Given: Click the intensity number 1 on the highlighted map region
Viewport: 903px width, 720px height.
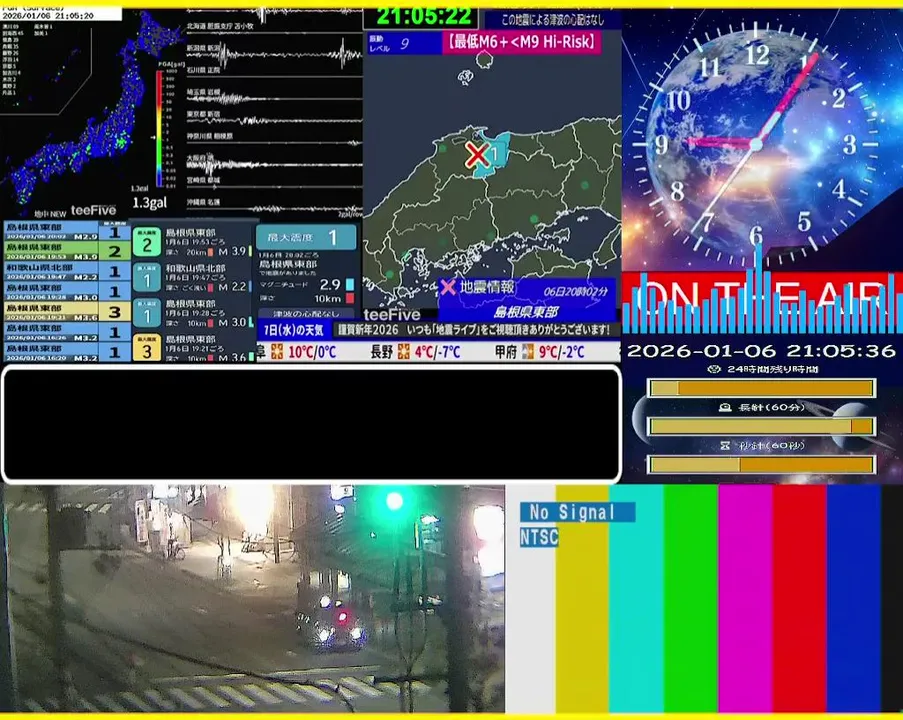Looking at the screenshot, I should click(494, 154).
